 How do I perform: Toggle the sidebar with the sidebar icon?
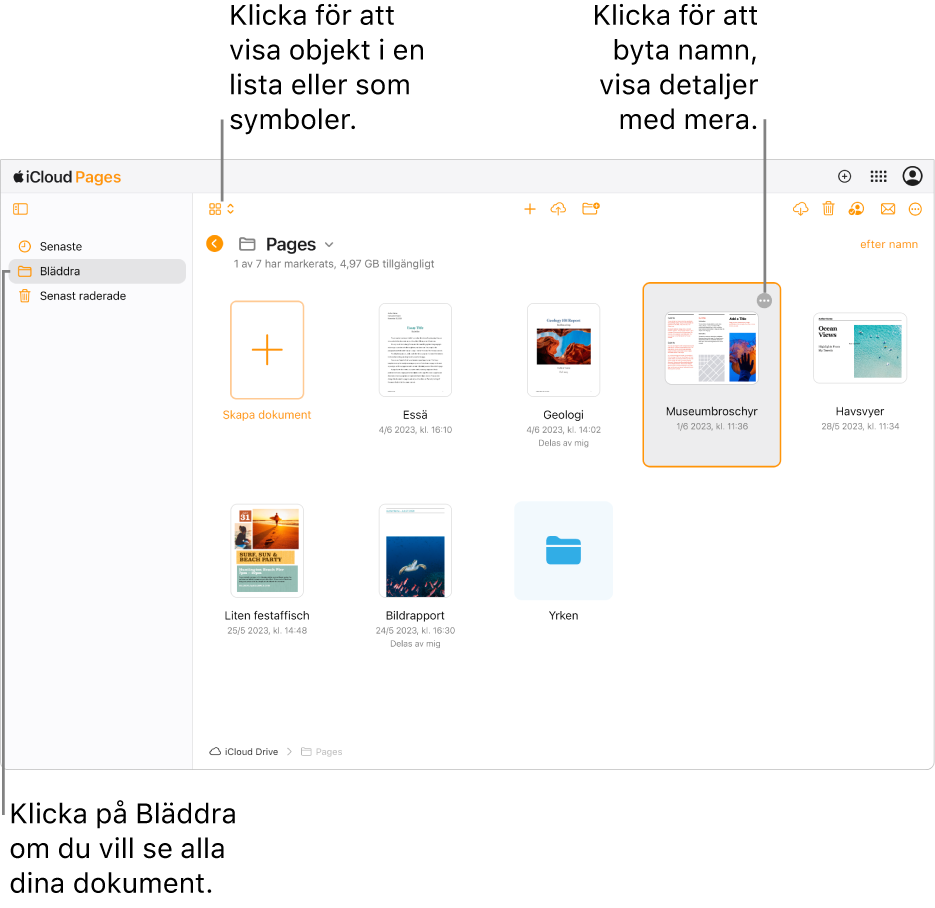pos(20,209)
